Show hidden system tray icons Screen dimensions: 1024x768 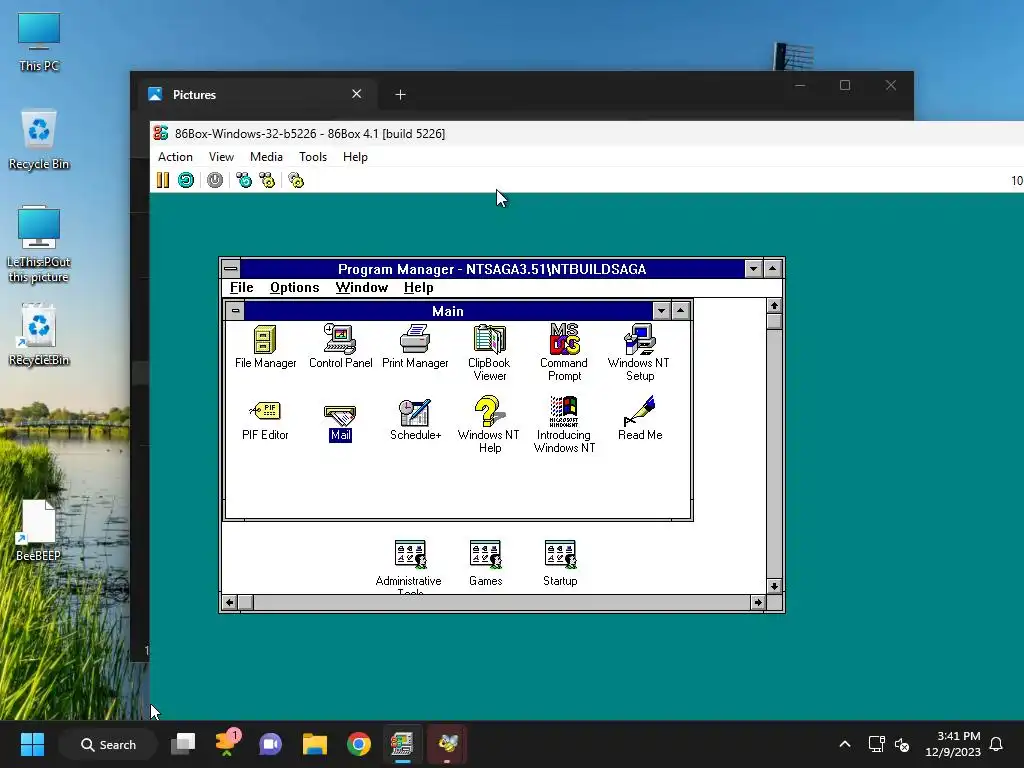tap(844, 744)
